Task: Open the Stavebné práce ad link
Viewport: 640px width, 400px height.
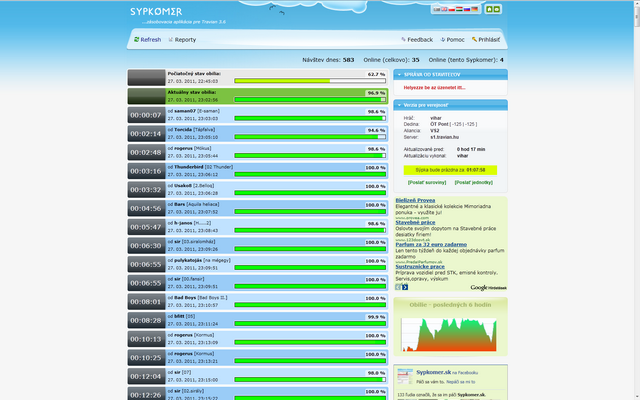Action: pos(415,222)
